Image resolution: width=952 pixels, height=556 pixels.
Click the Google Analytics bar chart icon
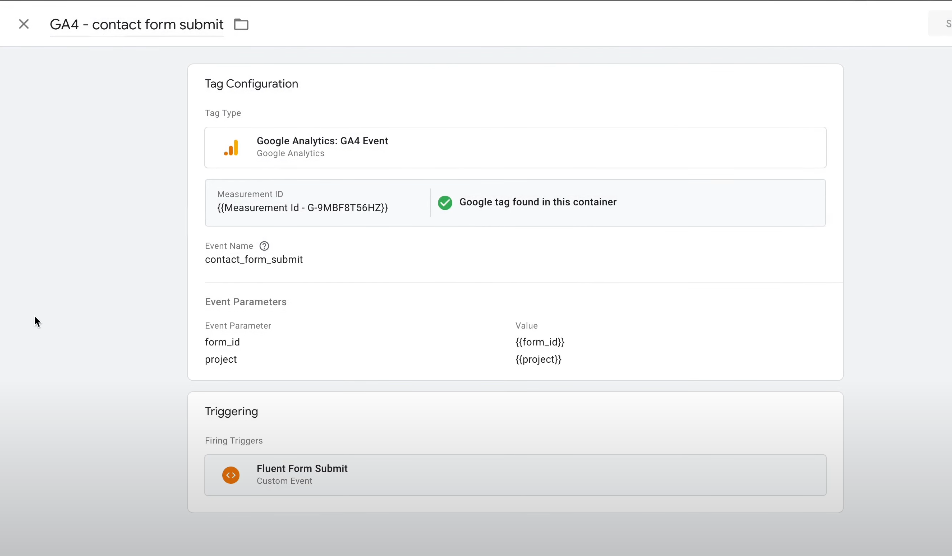click(x=231, y=147)
